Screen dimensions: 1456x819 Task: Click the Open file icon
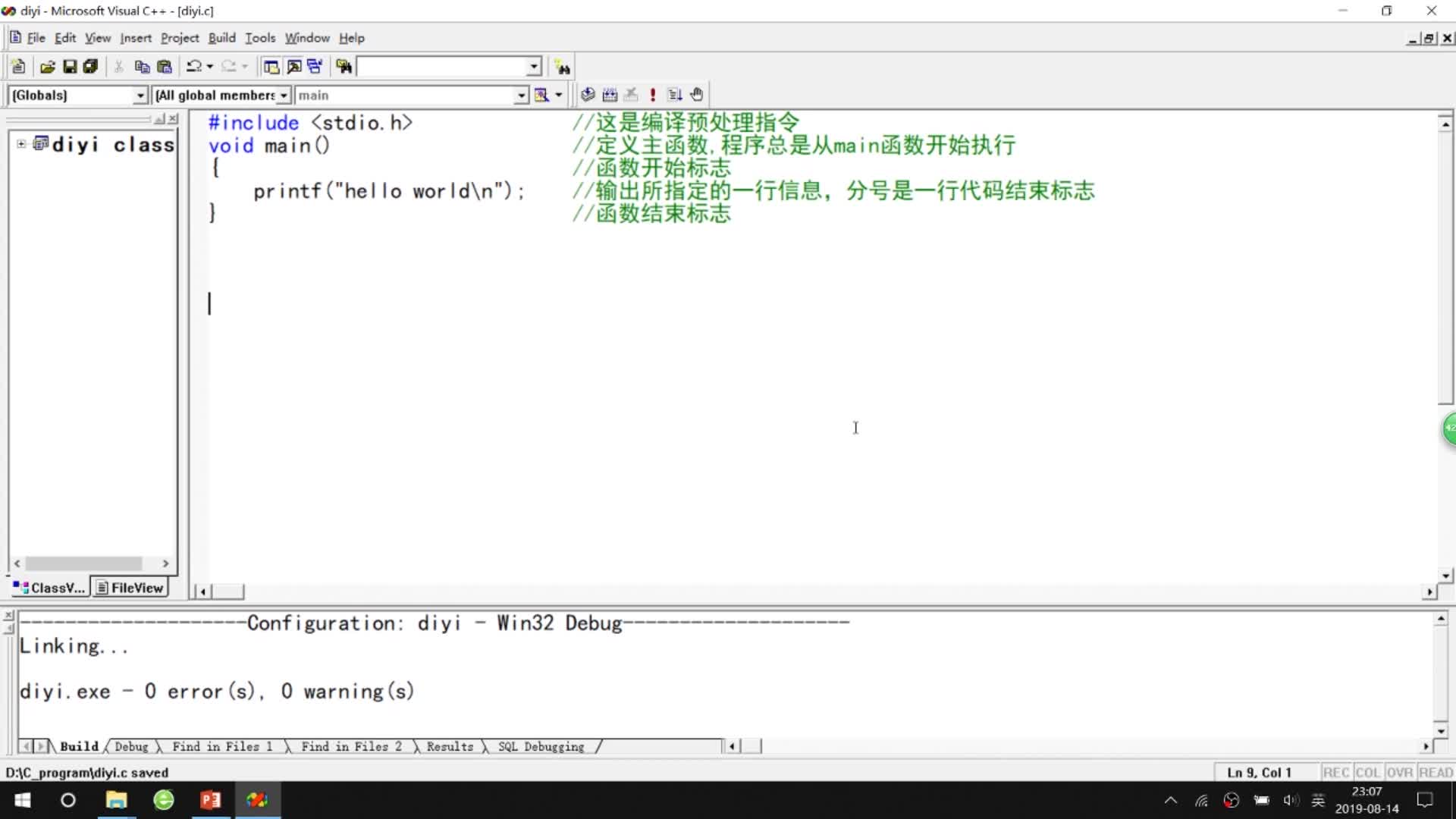tap(47, 67)
